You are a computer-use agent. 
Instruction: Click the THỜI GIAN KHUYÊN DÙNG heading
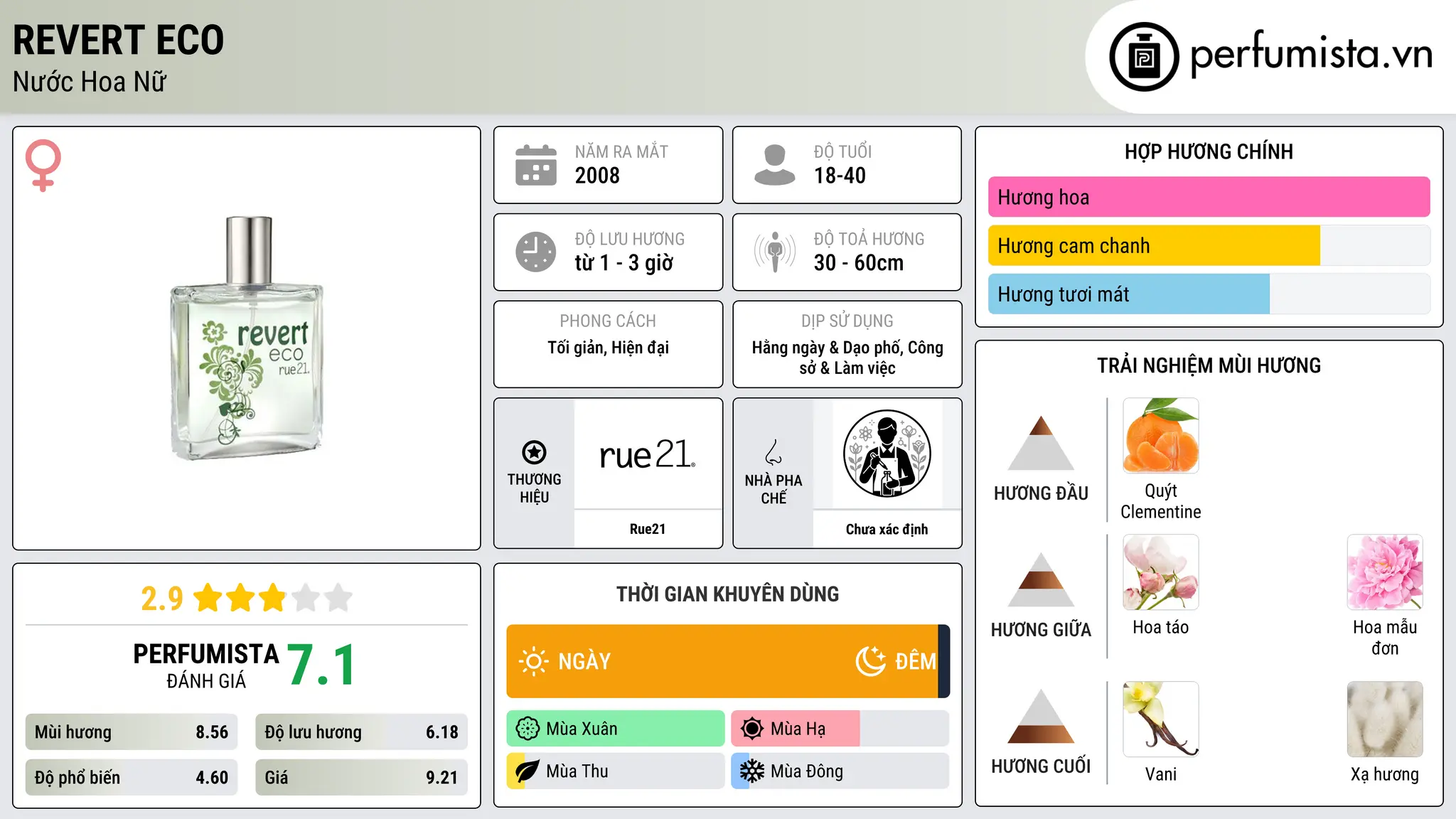click(x=727, y=594)
